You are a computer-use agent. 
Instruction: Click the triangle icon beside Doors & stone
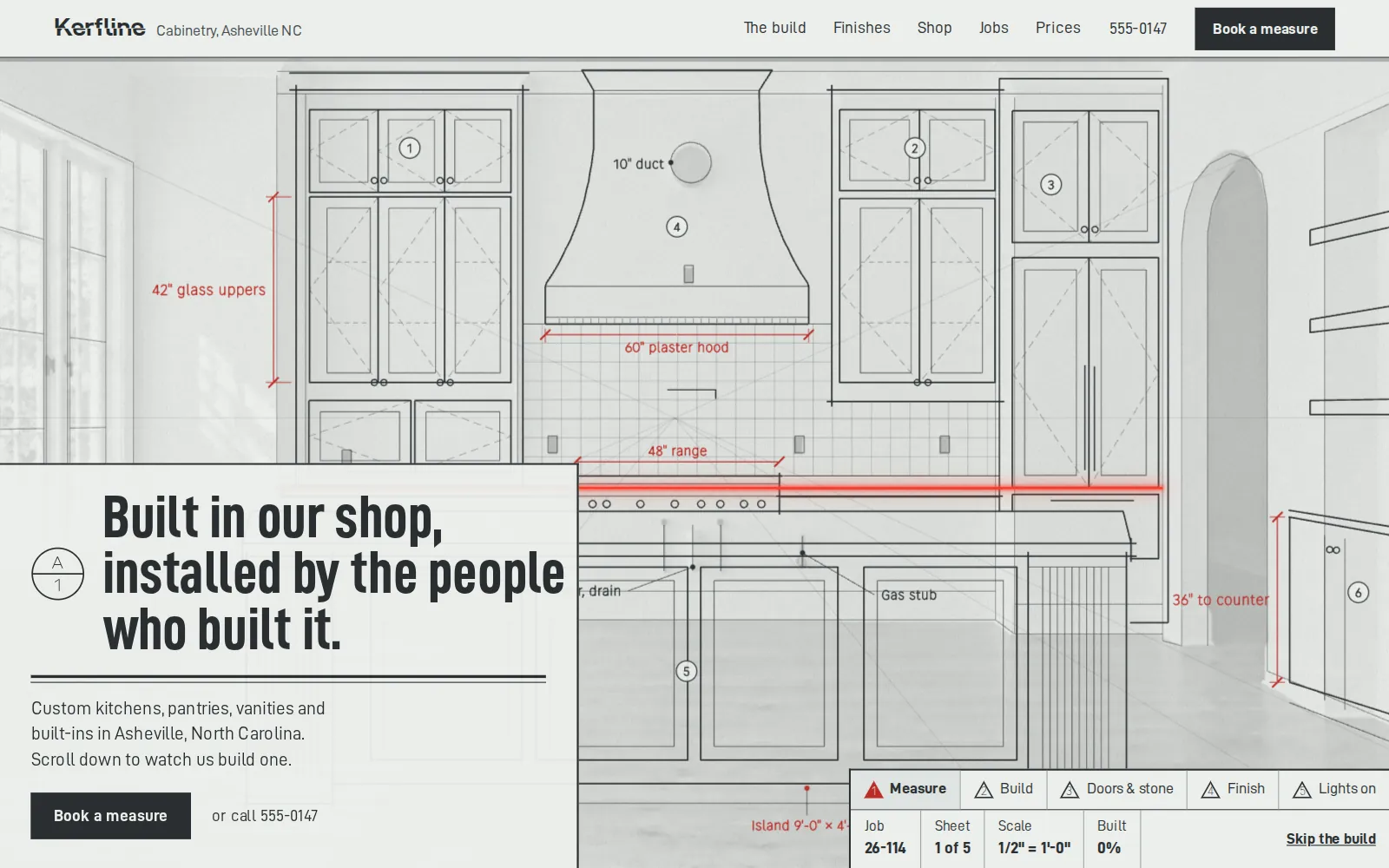click(x=1070, y=790)
